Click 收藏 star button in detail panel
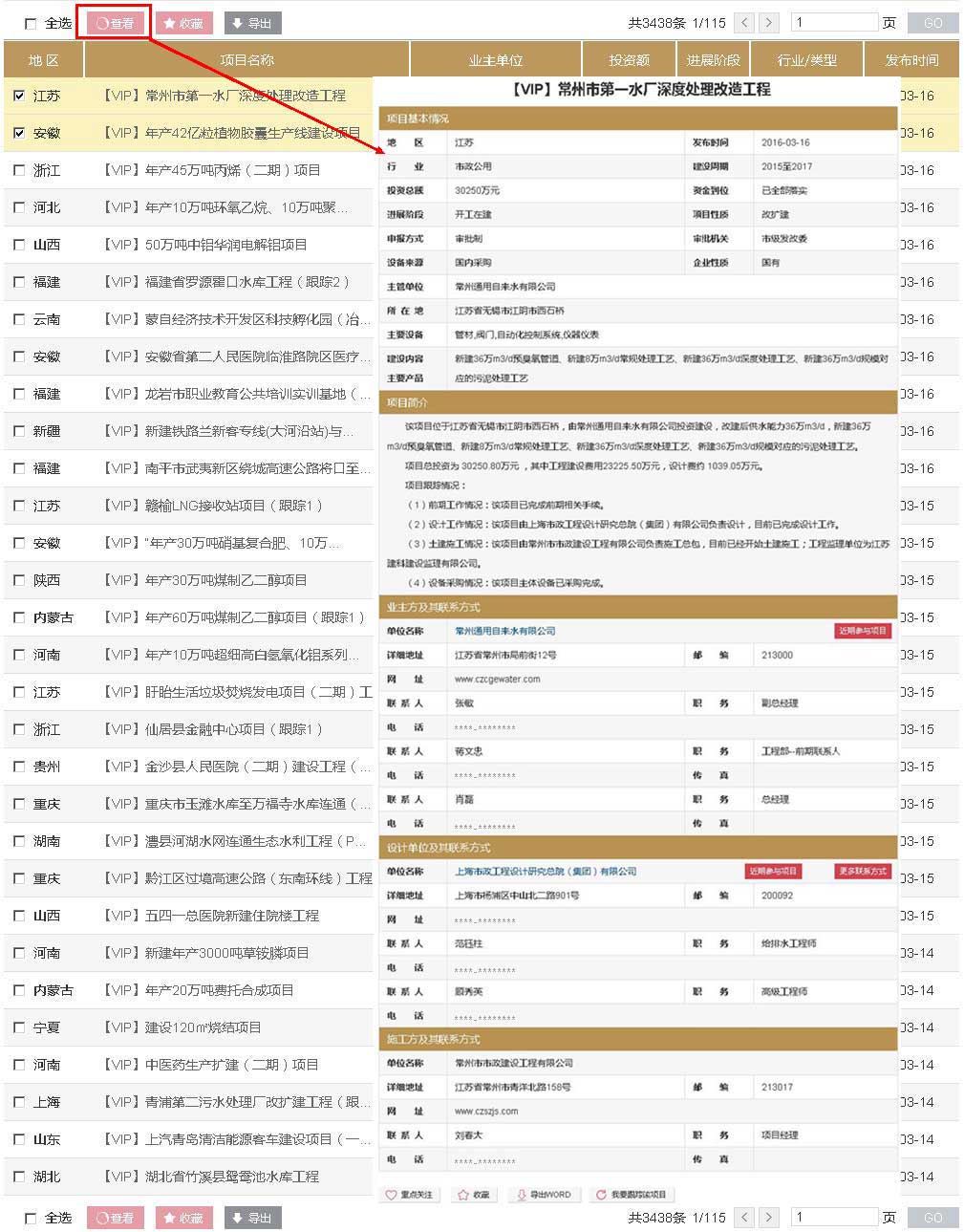 474,1195
